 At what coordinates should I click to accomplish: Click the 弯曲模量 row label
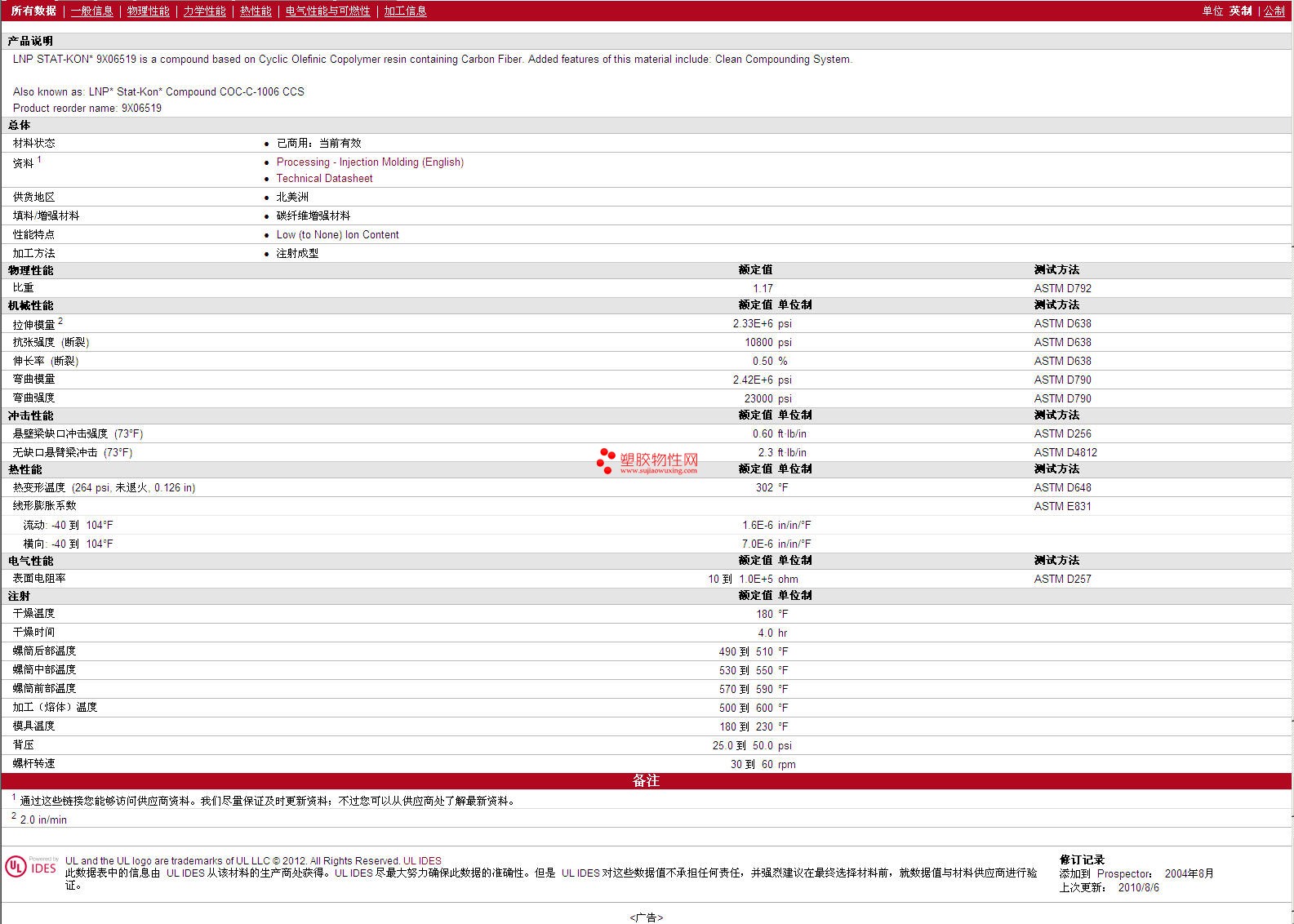coord(33,379)
